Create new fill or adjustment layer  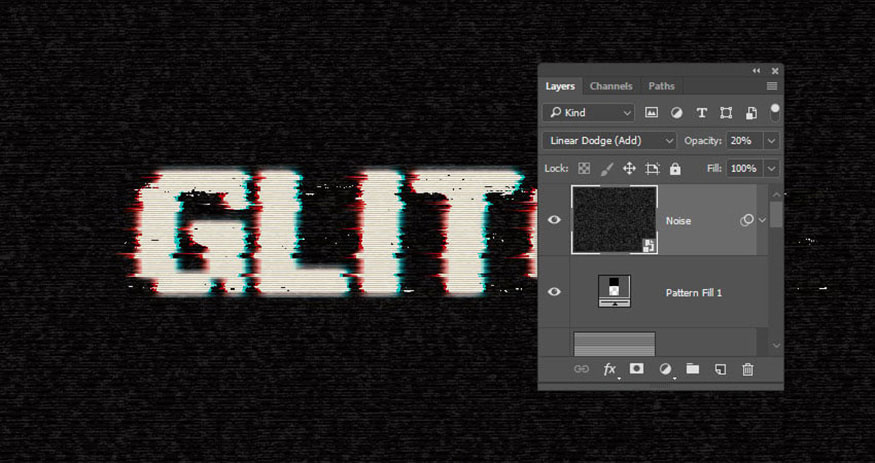(x=665, y=369)
